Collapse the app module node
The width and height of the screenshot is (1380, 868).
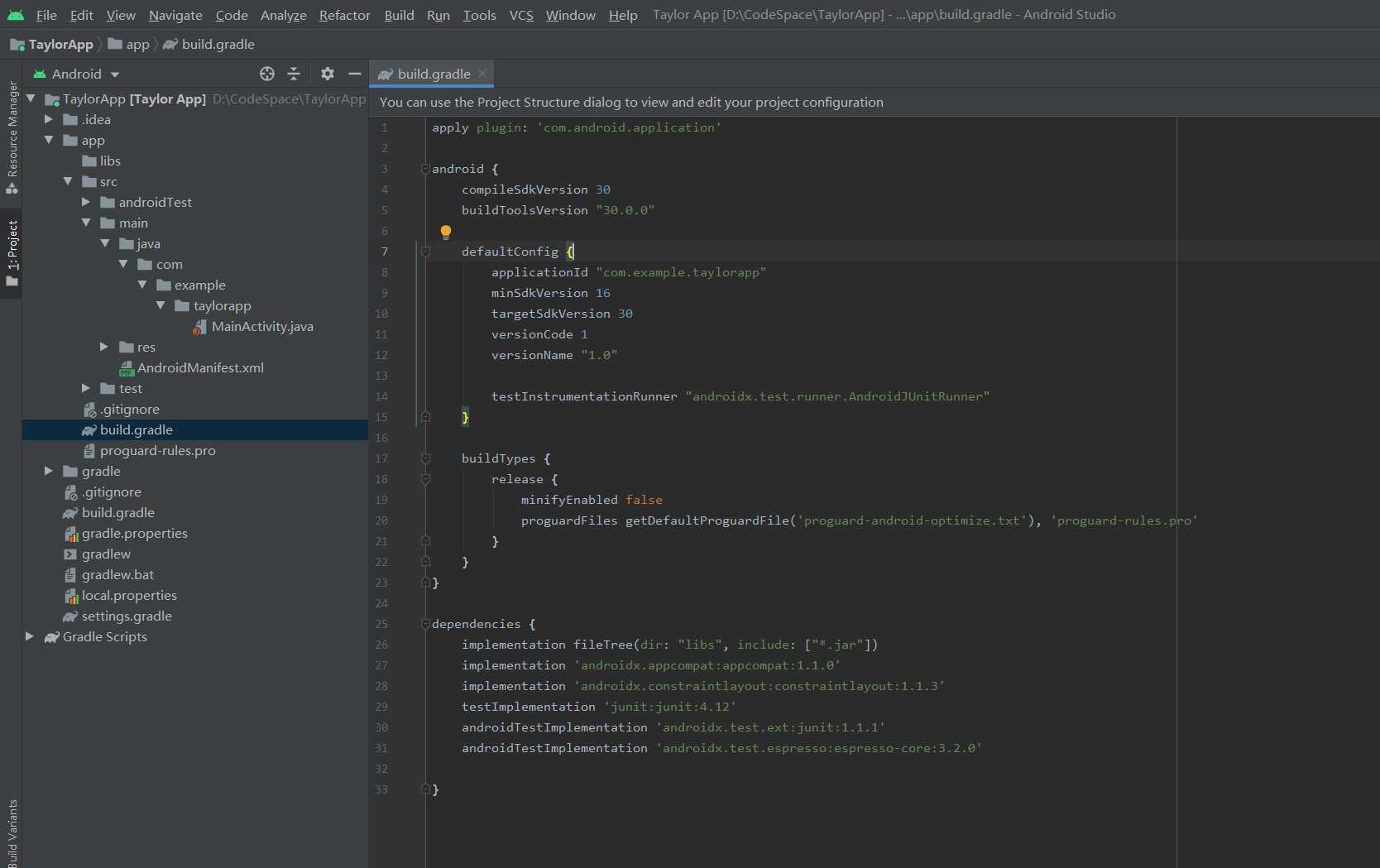[x=49, y=140]
